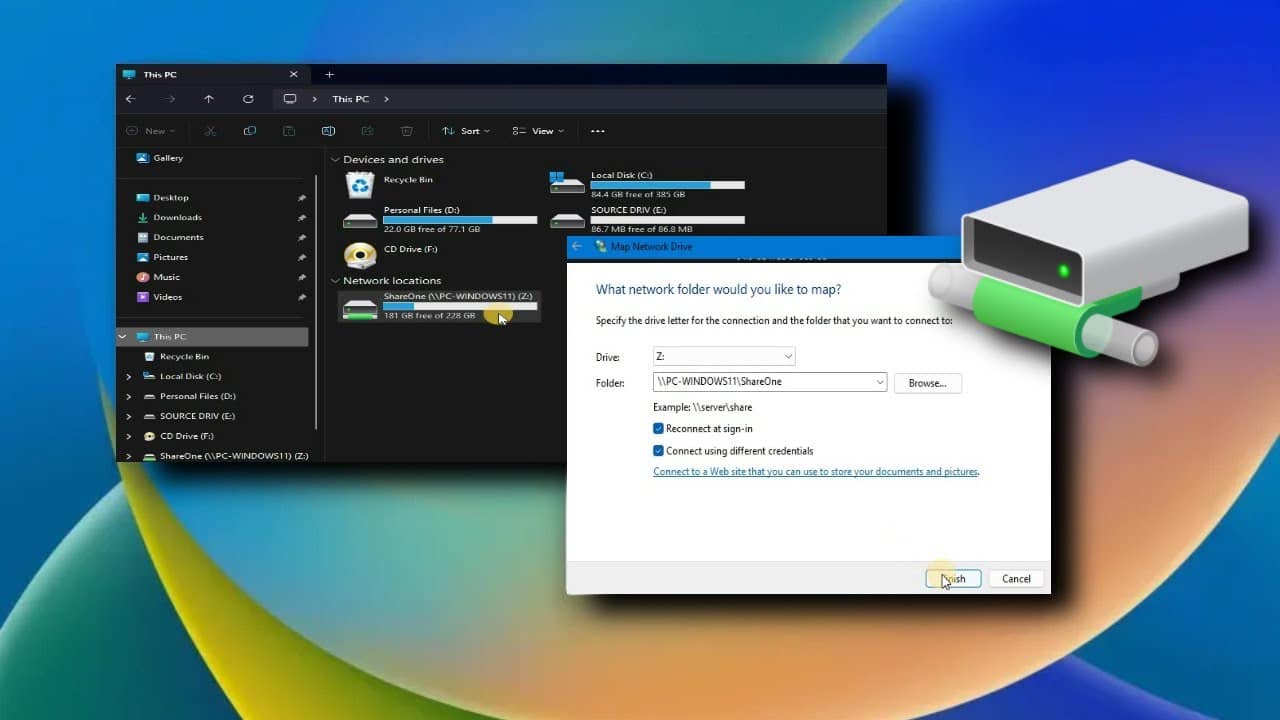Expand Local Disk (C:) in the navigation pane
The width and height of the screenshot is (1280, 720).
pos(128,376)
